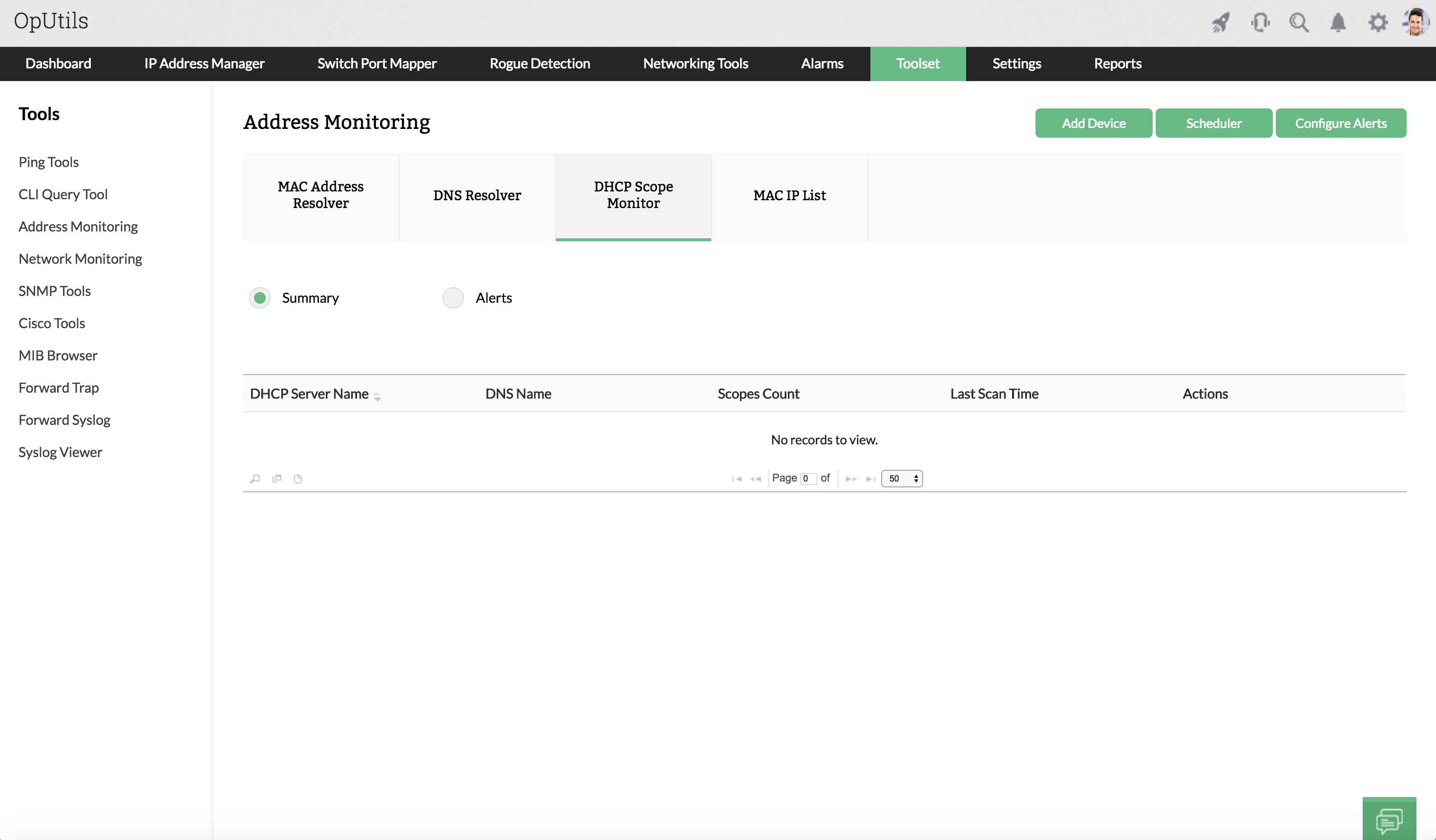
Task: Click the Configure Alerts button
Action: tap(1340, 123)
